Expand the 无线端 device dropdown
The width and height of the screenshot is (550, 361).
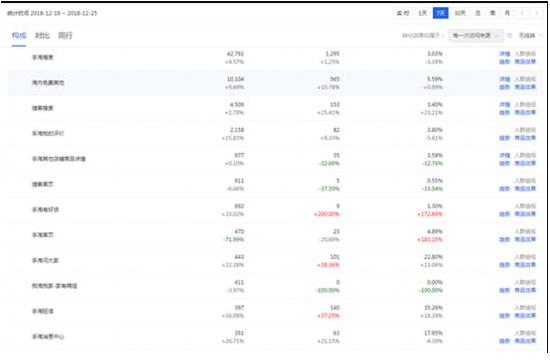pos(530,35)
